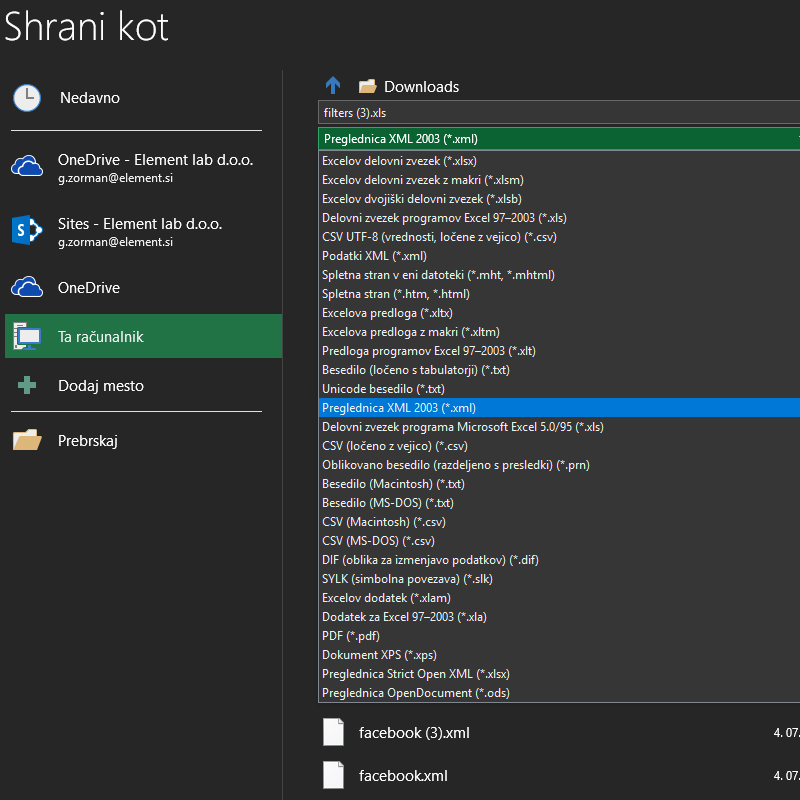Click the Prebrskaj folder icon
Viewport: 800px width, 800px height.
pyautogui.click(x=27, y=440)
